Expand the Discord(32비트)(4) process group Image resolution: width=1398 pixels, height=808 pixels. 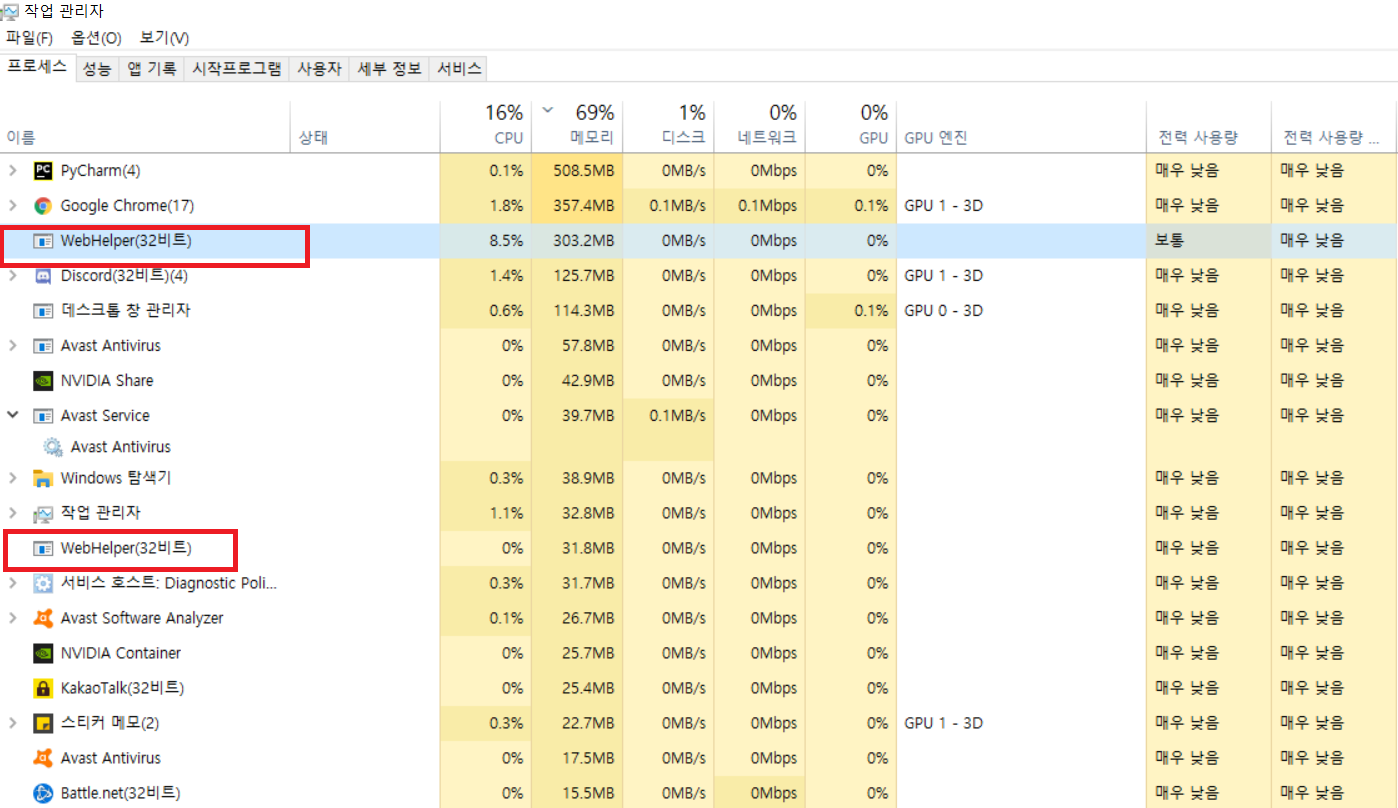tap(13, 276)
